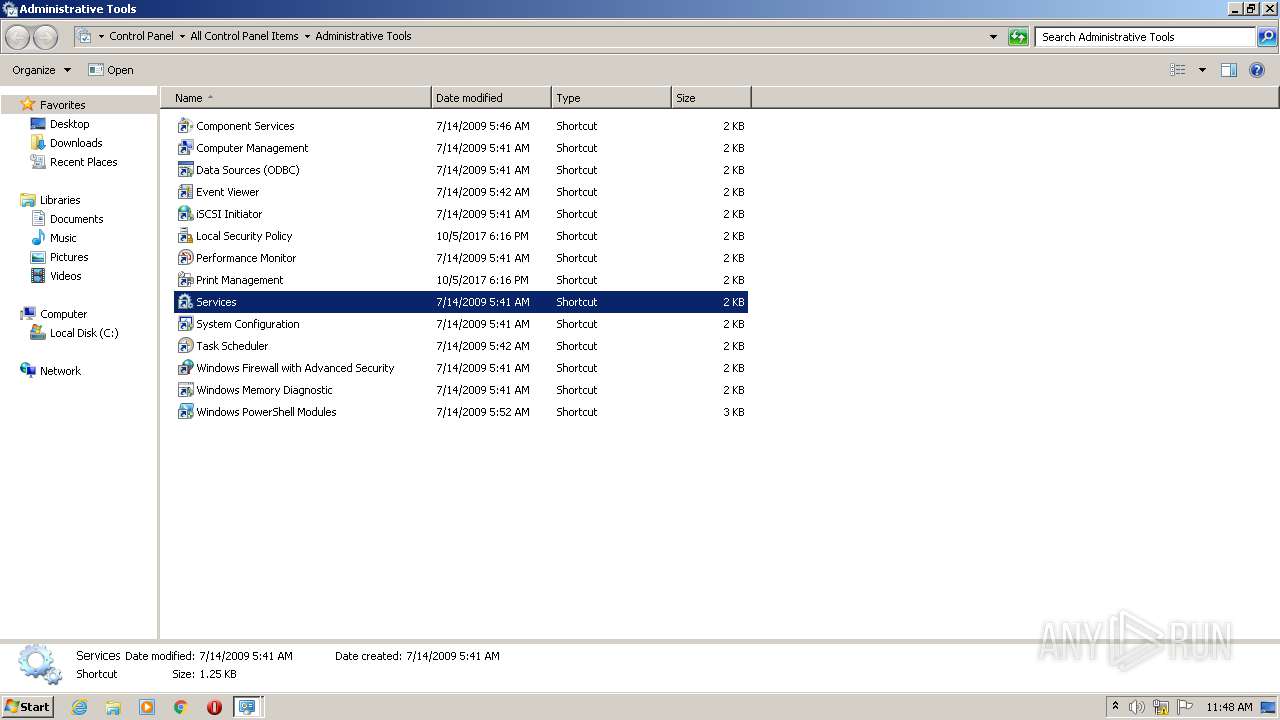Click the Windows PowerShell Modules icon
Viewport: 1280px width, 720px height.
(x=185, y=412)
